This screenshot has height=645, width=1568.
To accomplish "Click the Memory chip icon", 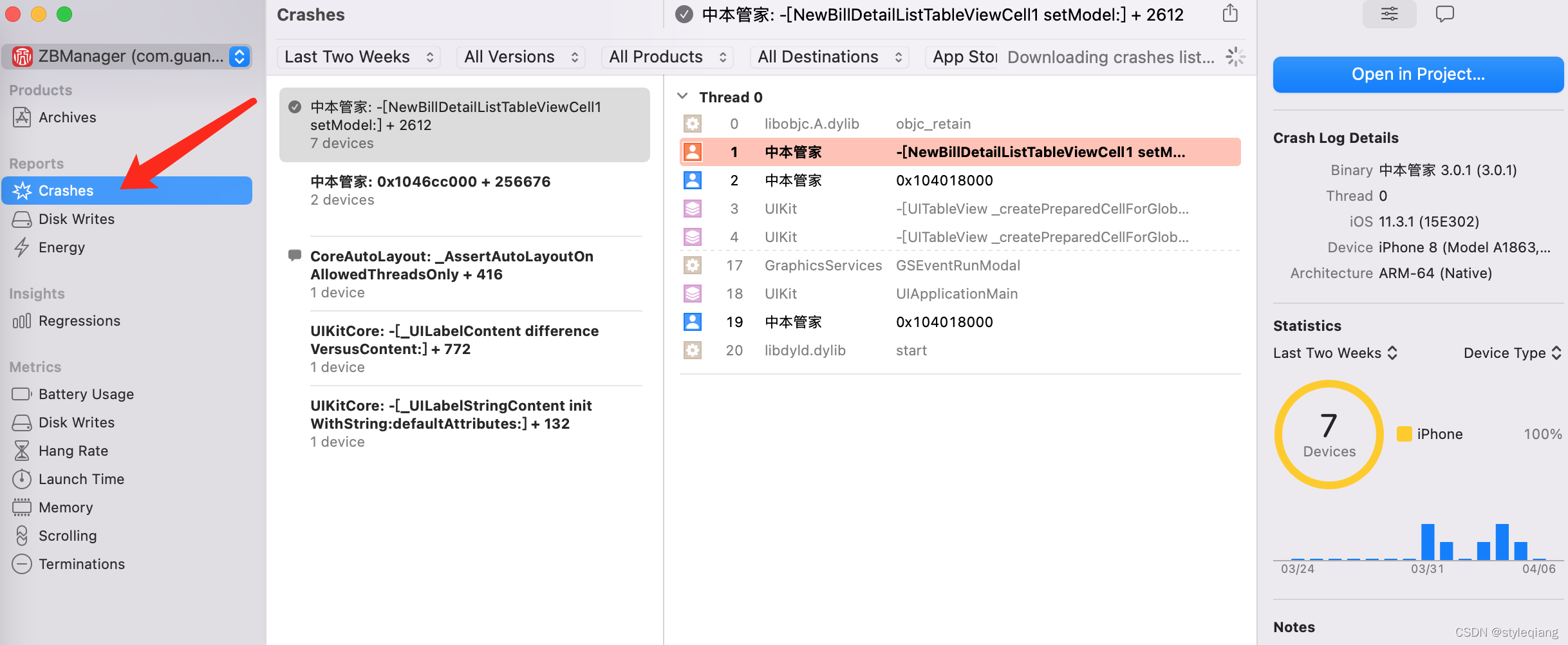I will click(x=22, y=507).
